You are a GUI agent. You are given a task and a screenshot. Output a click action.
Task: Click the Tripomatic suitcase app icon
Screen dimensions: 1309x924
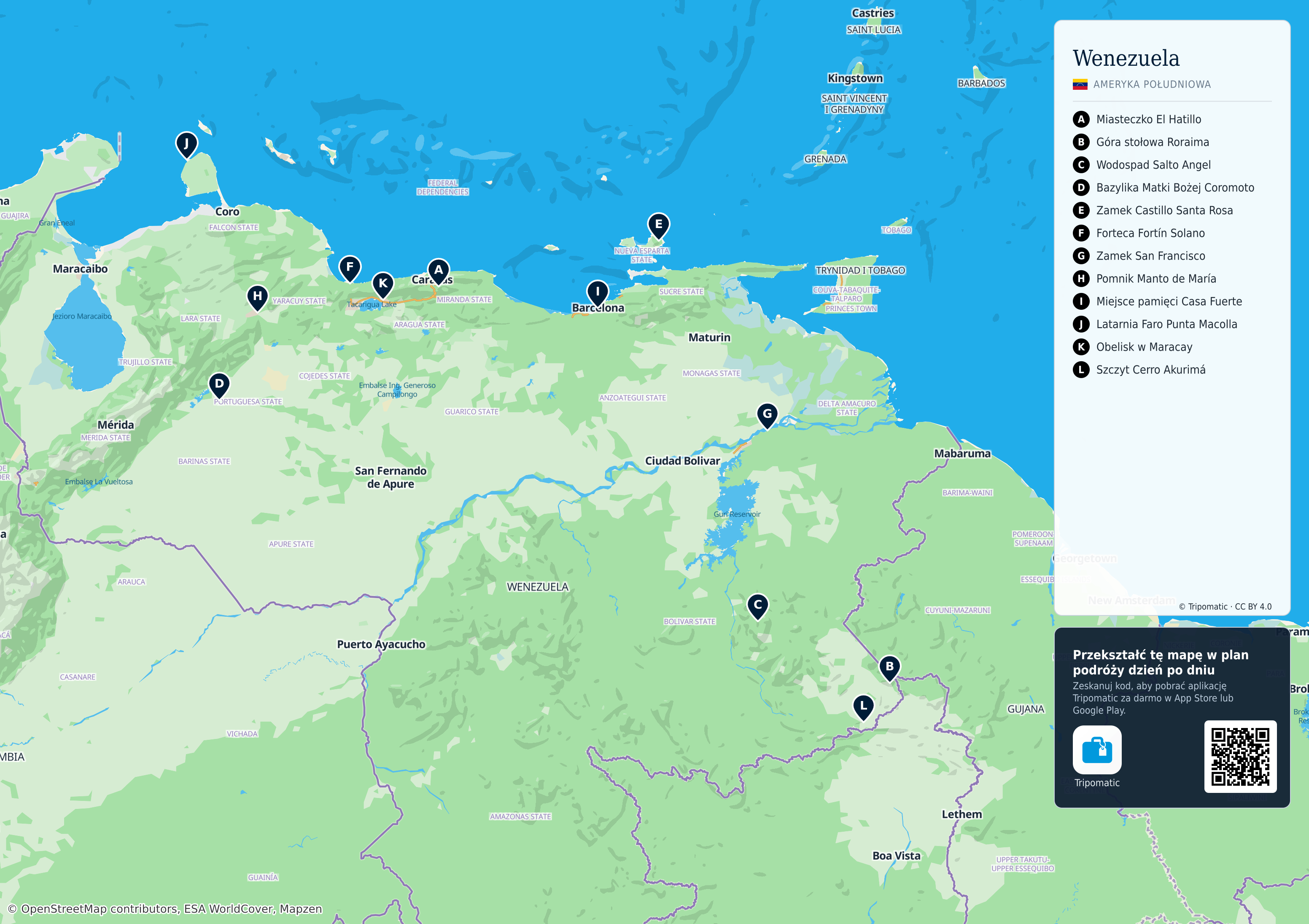[x=1097, y=749]
